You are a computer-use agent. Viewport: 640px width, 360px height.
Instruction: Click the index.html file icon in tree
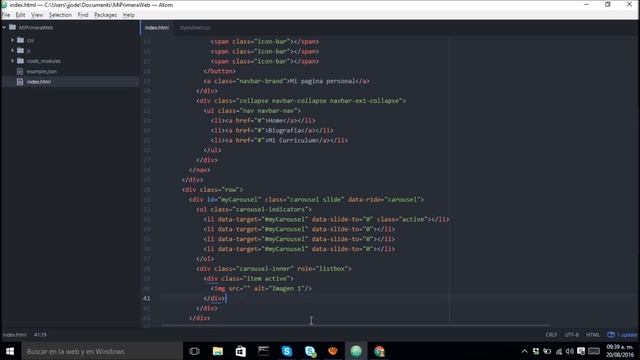point(20,82)
